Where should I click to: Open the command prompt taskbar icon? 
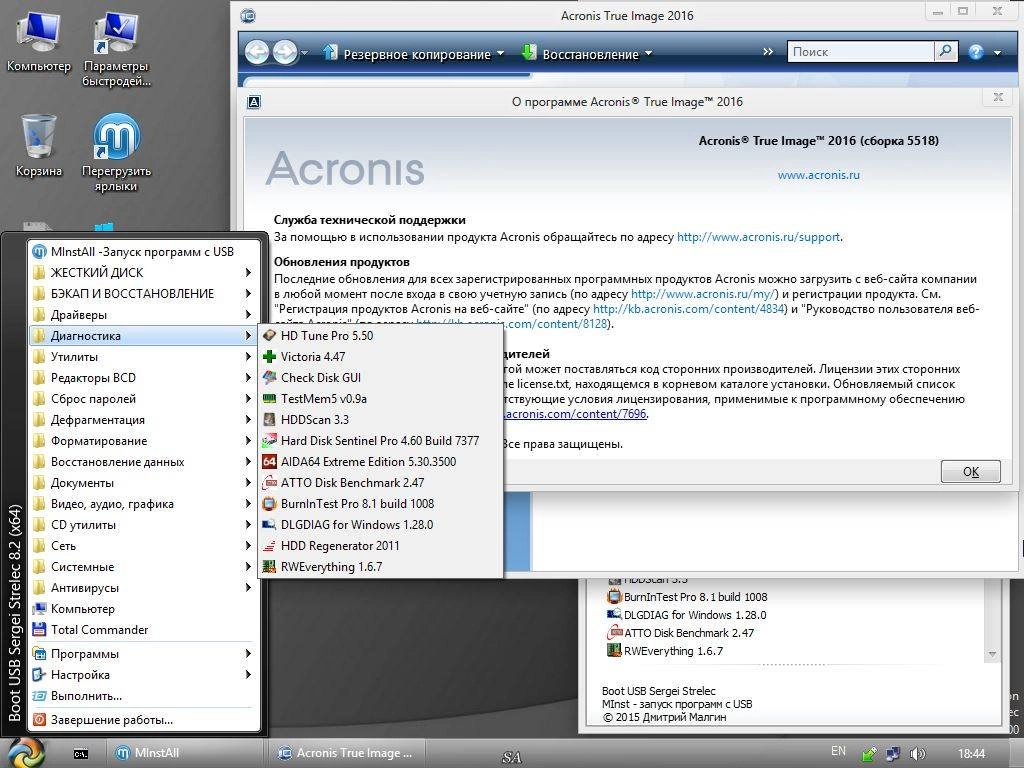pos(80,754)
